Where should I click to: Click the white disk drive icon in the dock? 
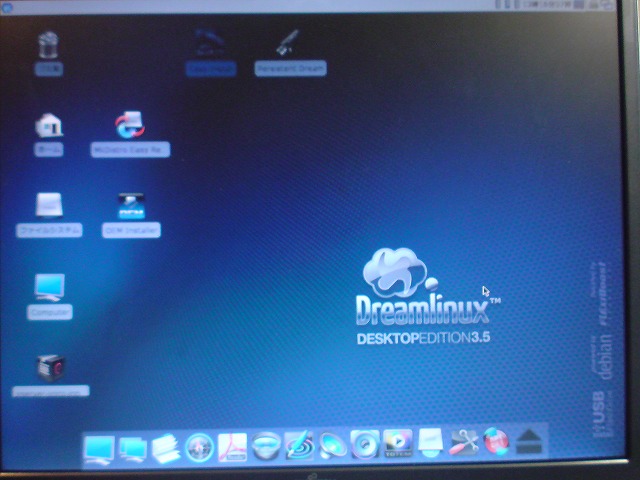[431, 442]
